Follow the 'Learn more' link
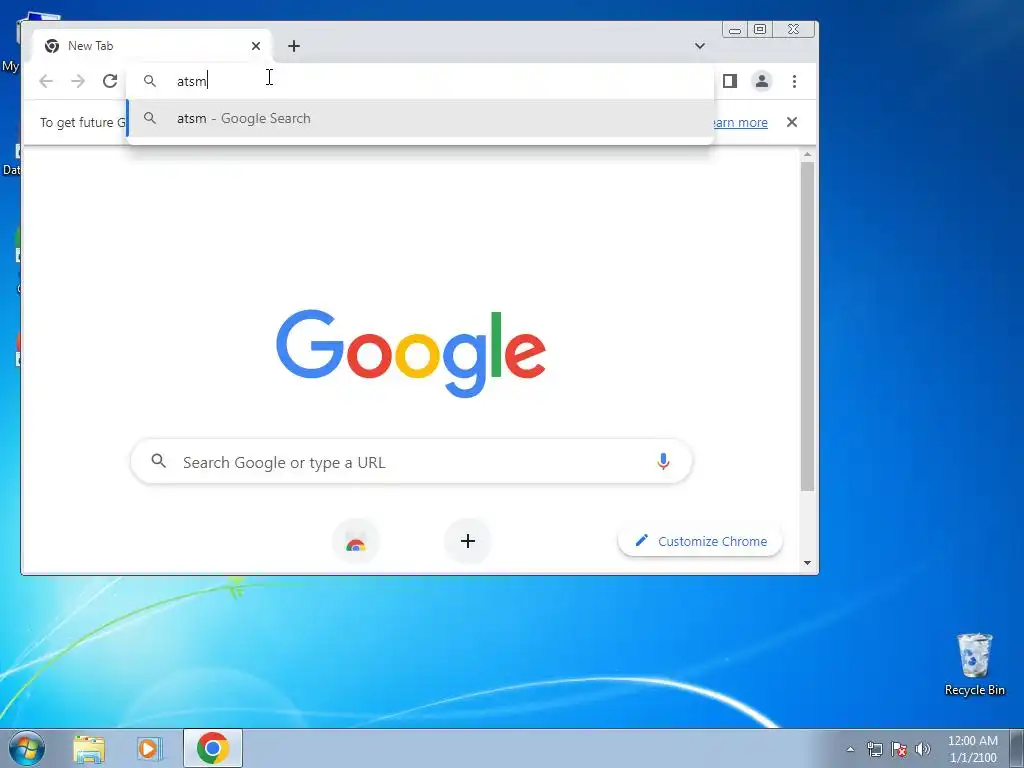Viewport: 1024px width, 768px height. (741, 122)
